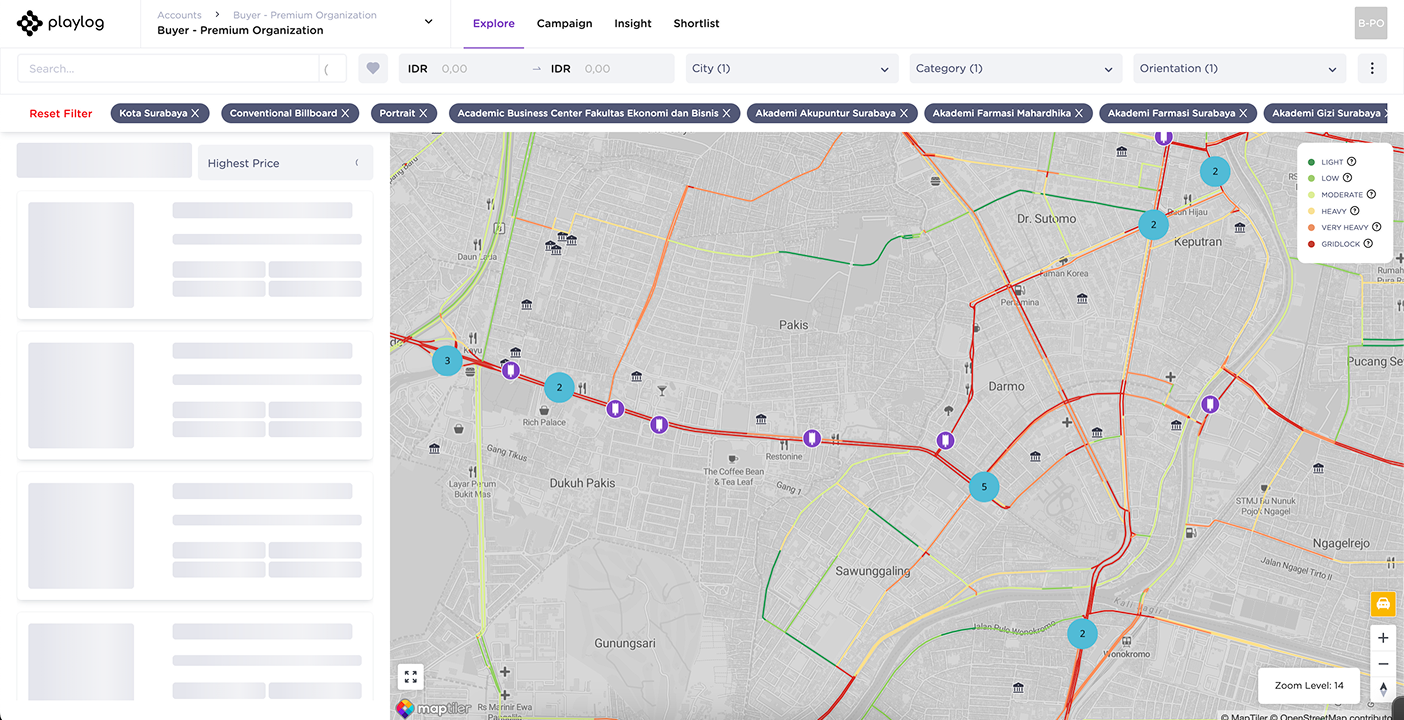1404x720 pixels.
Task: Open the Highest Price sort dropdown
Action: point(285,163)
